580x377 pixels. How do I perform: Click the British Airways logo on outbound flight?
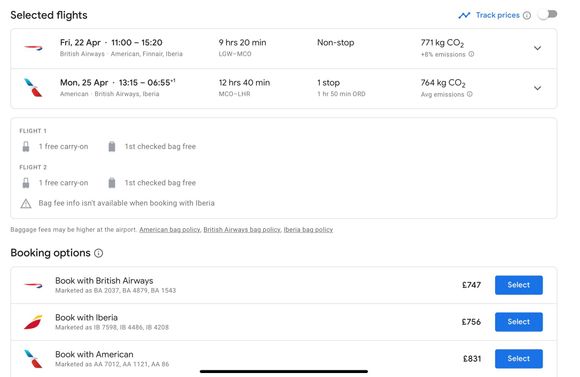pyautogui.click(x=33, y=48)
